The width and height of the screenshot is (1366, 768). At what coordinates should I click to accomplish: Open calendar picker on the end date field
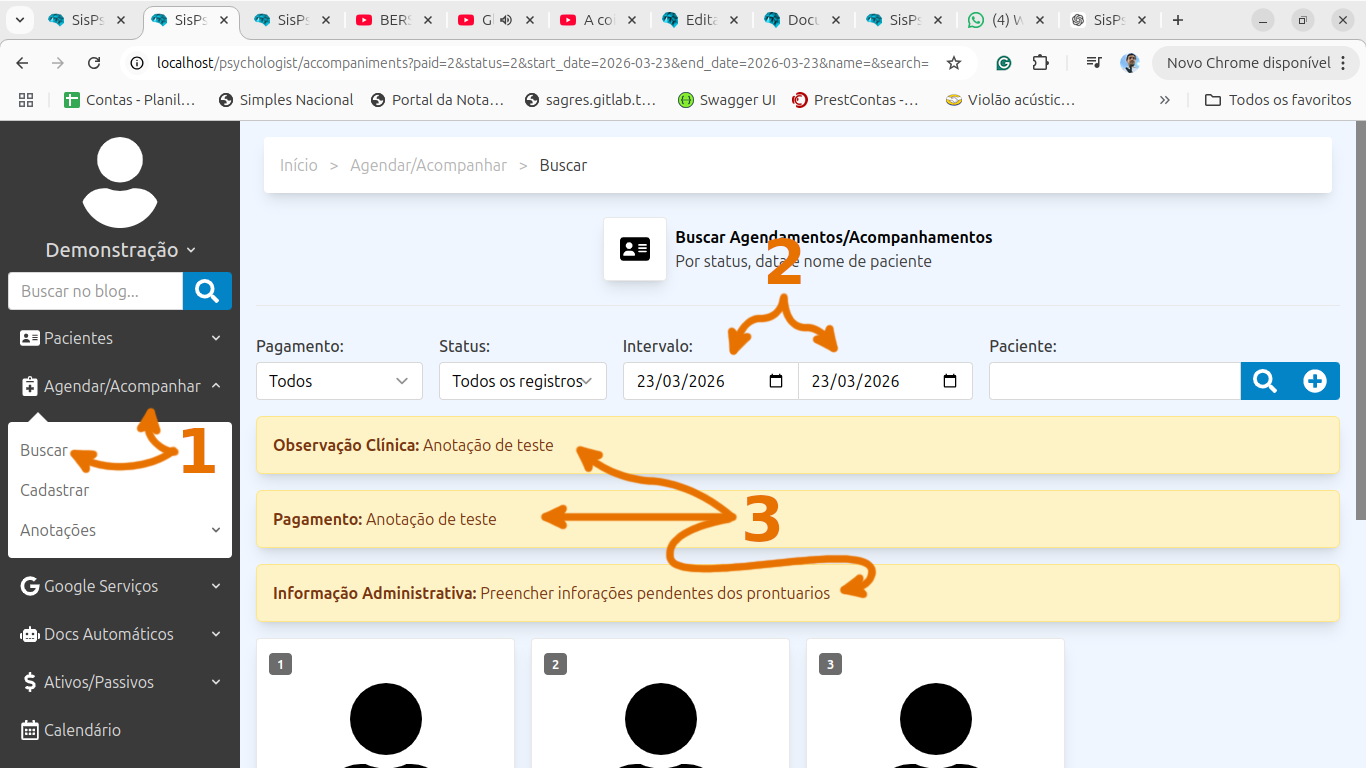click(x=950, y=381)
